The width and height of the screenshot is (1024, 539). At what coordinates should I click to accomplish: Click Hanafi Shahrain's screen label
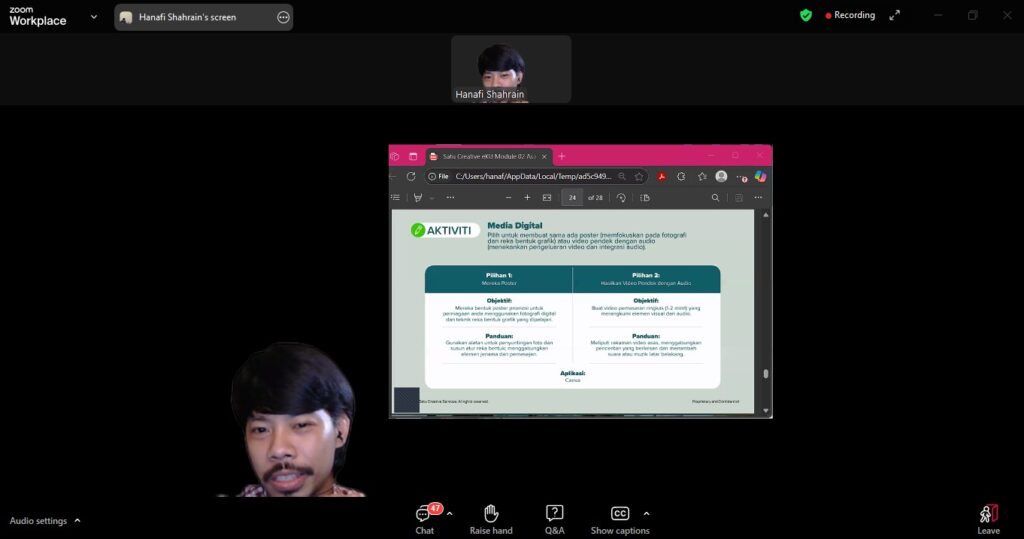coord(187,18)
